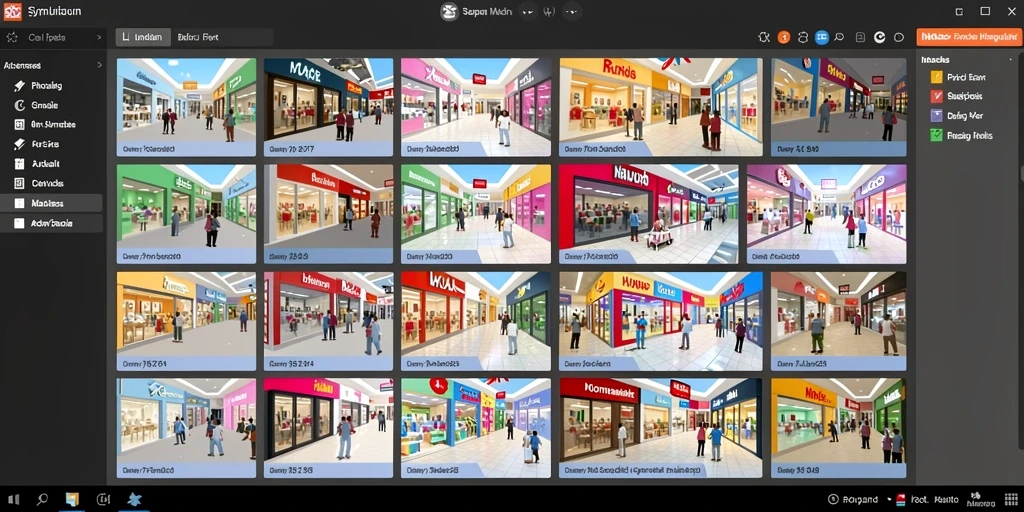This screenshot has width=1024, height=512.
Task: Click the white circular refresh icon in the toolbar
Action: (x=880, y=38)
